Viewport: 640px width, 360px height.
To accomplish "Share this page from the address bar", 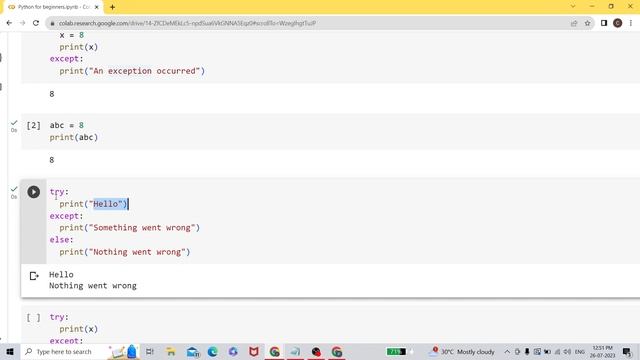I will (574, 23).
